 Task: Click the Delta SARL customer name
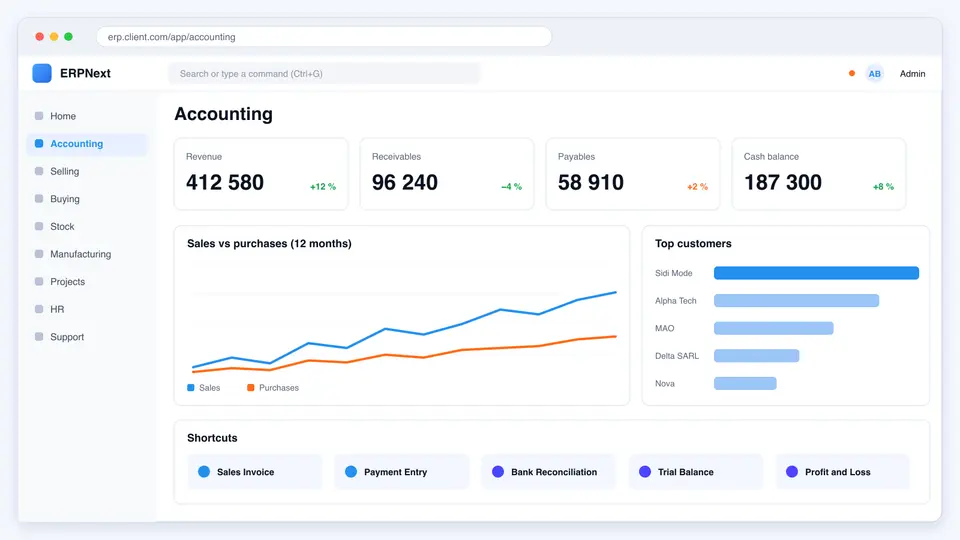677,356
